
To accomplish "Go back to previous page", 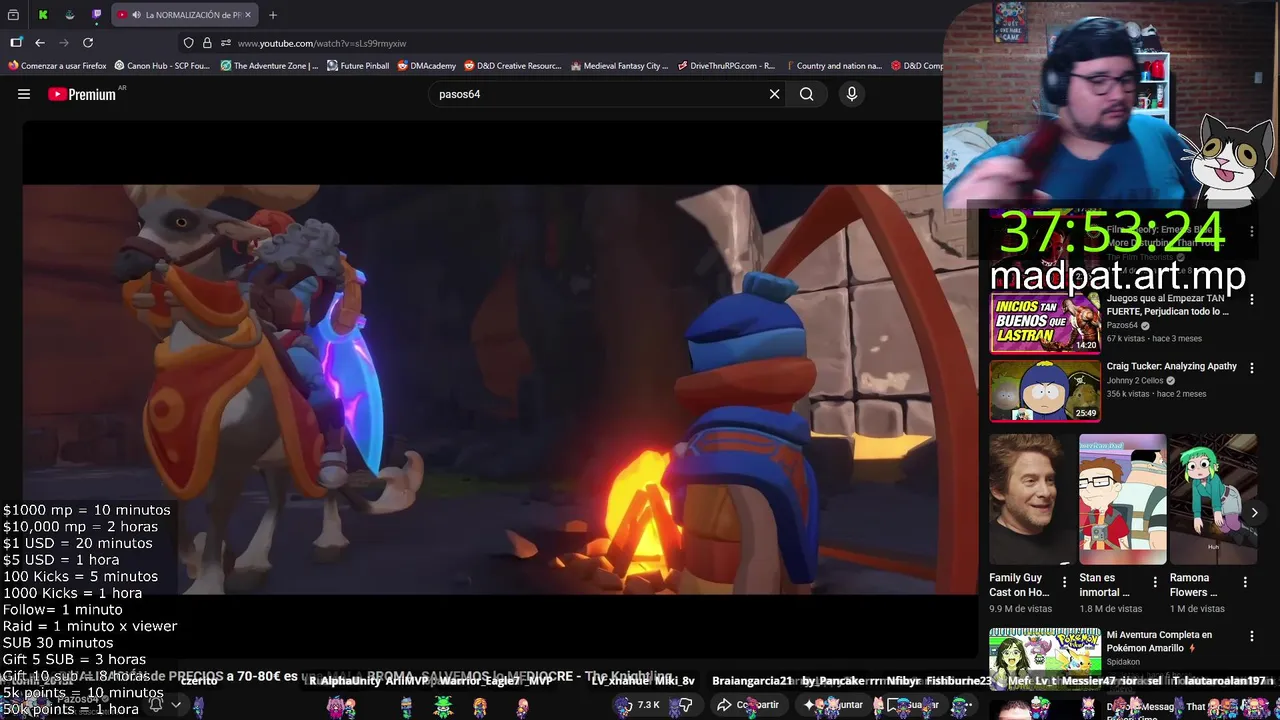I will tap(40, 43).
